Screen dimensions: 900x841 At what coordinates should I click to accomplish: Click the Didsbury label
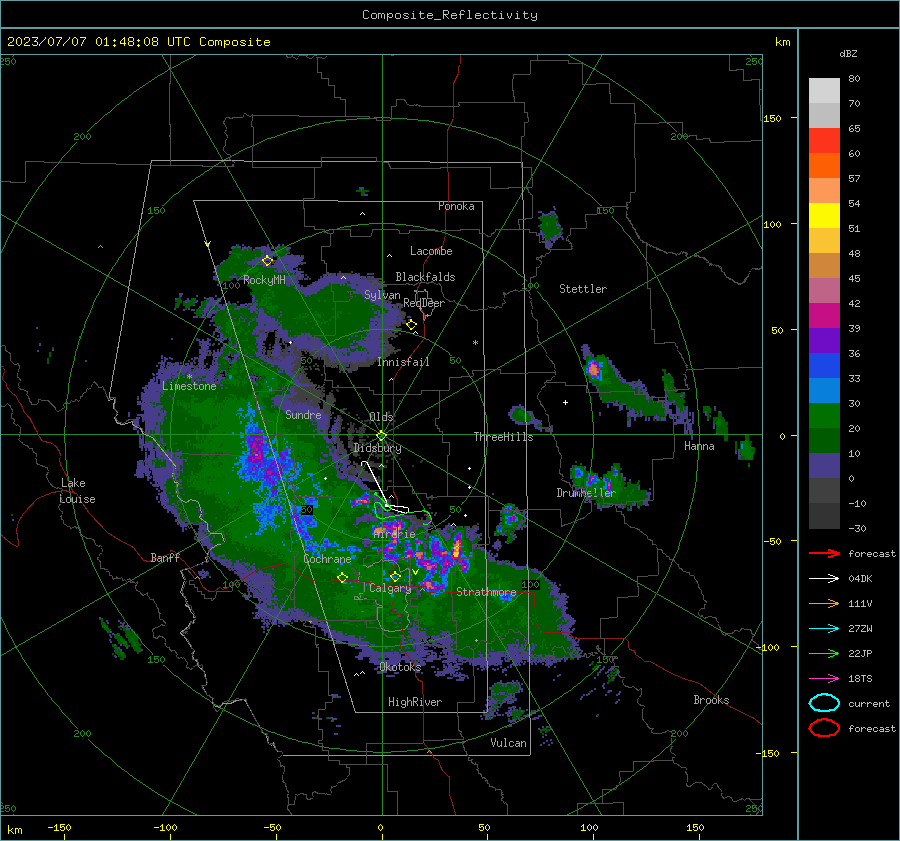377,448
